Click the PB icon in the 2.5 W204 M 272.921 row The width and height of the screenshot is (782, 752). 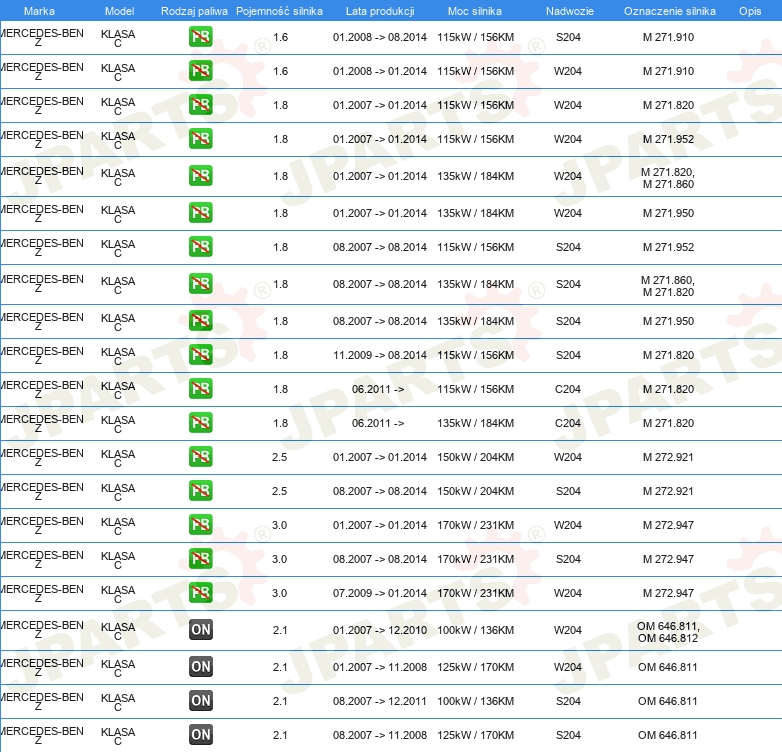(200, 457)
